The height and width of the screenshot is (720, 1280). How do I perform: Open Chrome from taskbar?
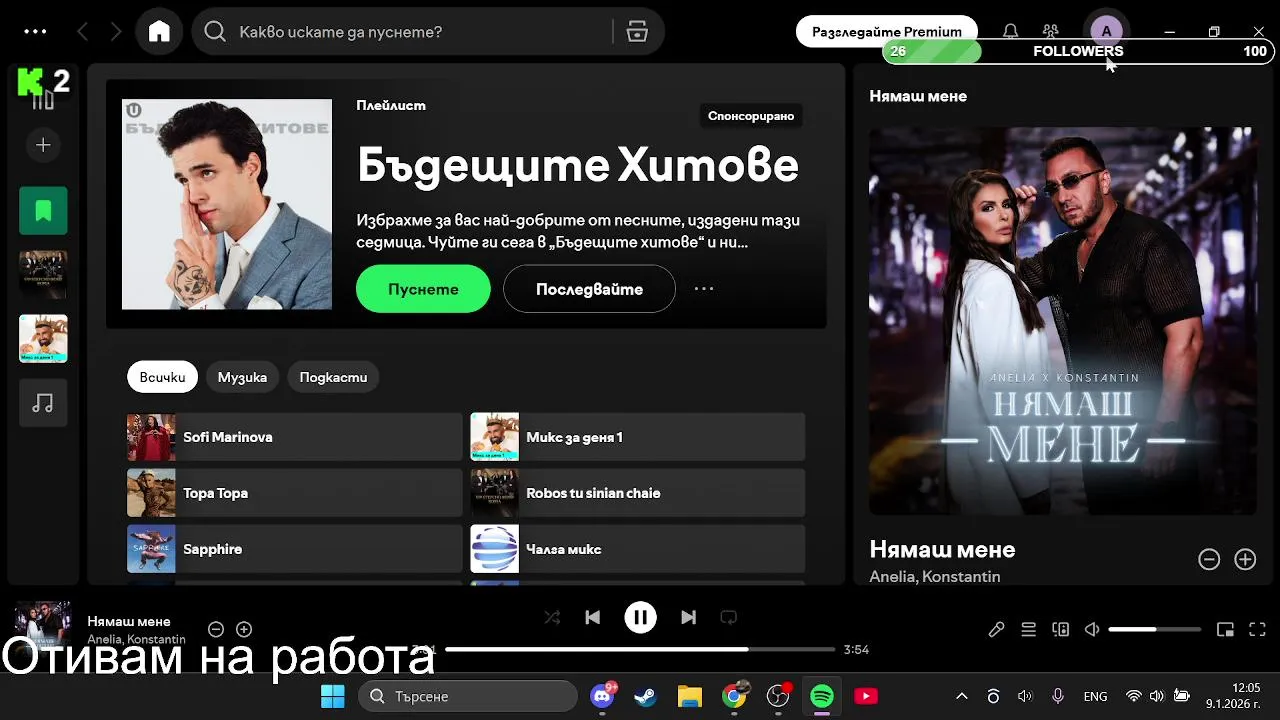pos(734,696)
